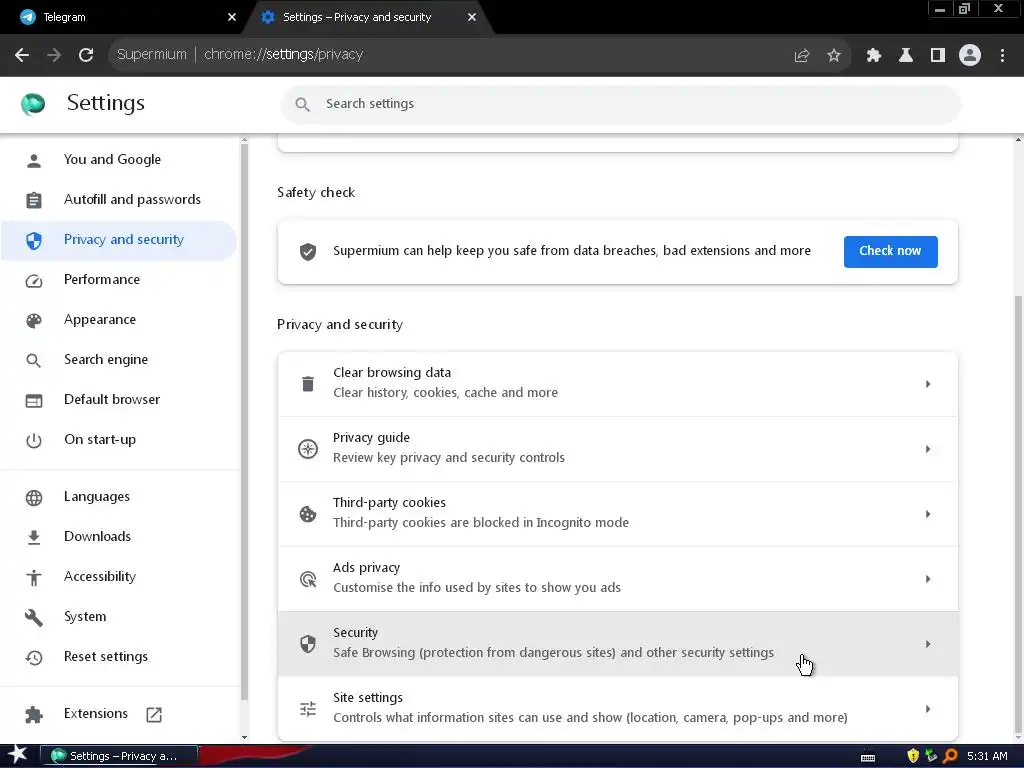Click the Settings task in the taskbar
1024x768 pixels.
pyautogui.click(x=119, y=756)
